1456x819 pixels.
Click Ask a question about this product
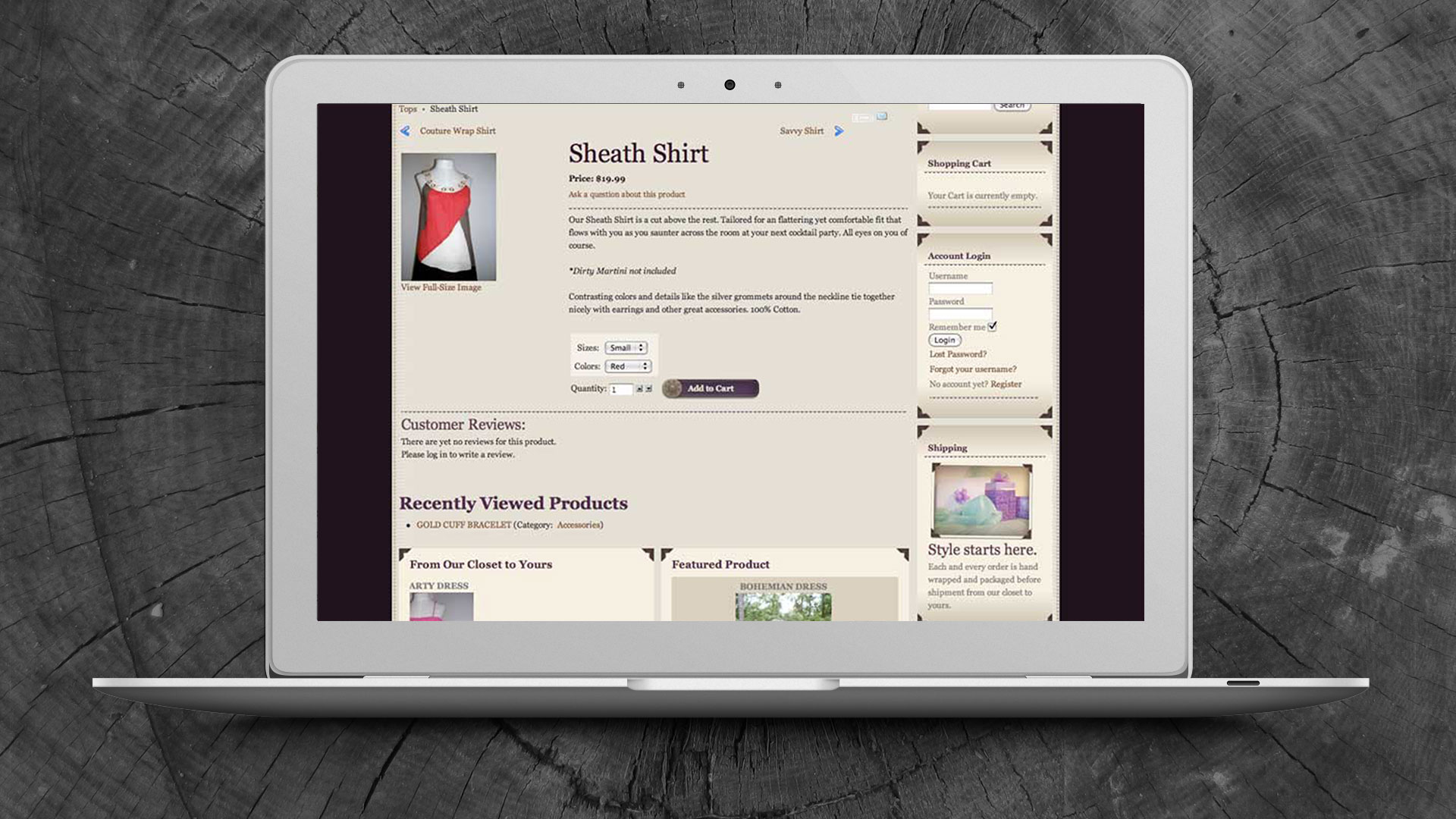tap(626, 195)
